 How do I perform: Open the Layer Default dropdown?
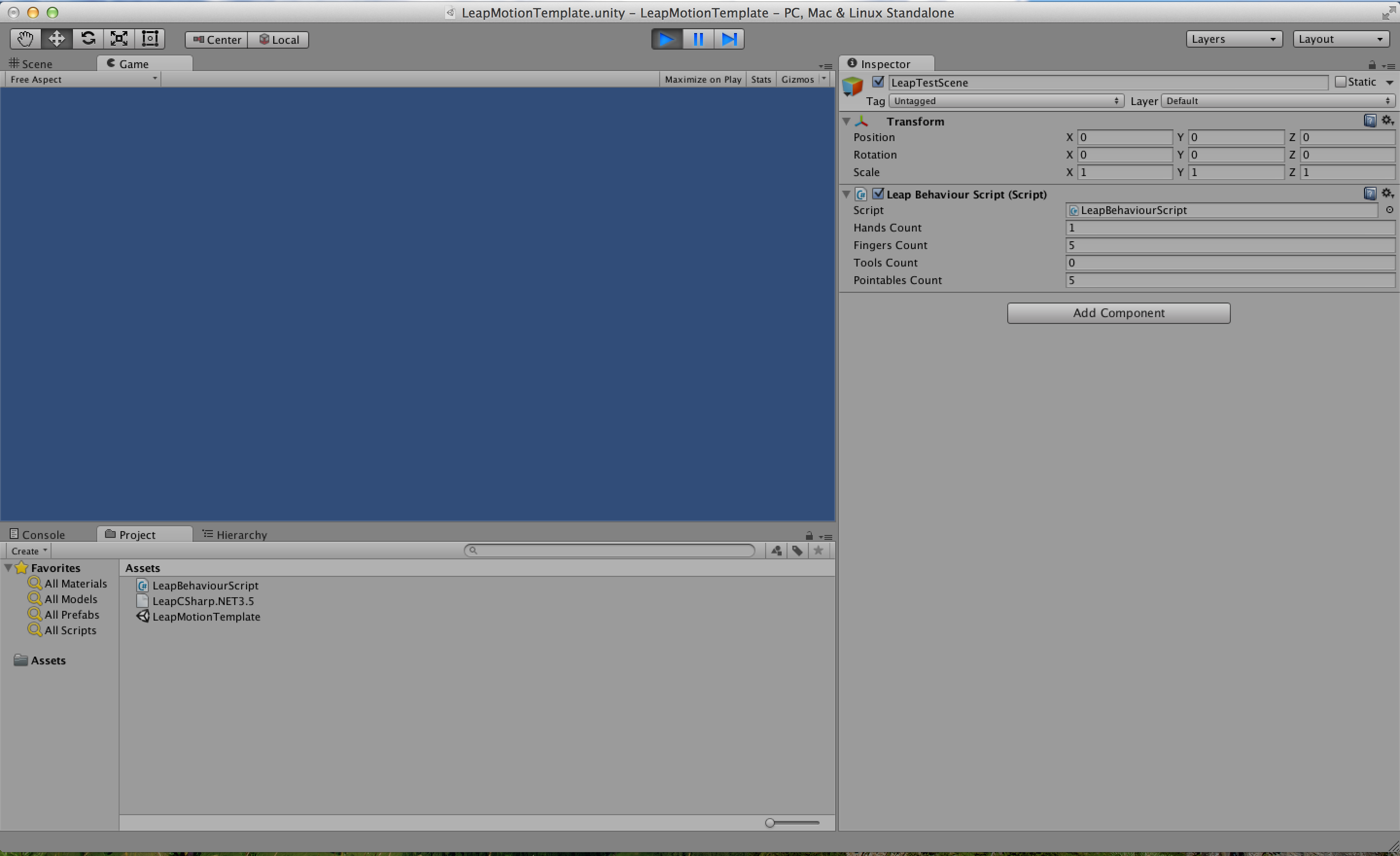1278,101
